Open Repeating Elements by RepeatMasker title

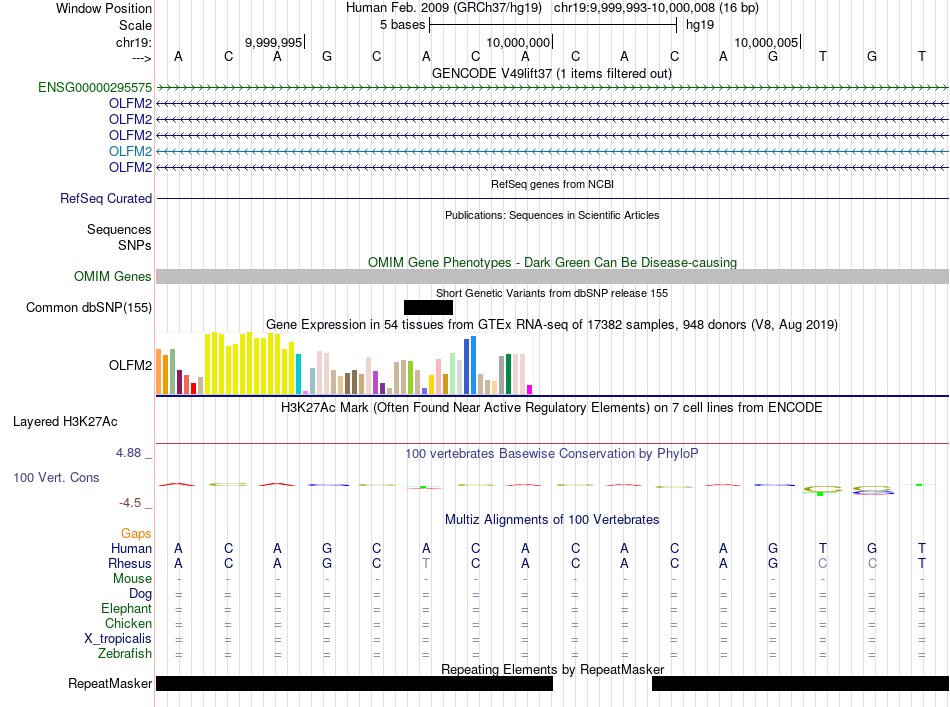click(552, 669)
